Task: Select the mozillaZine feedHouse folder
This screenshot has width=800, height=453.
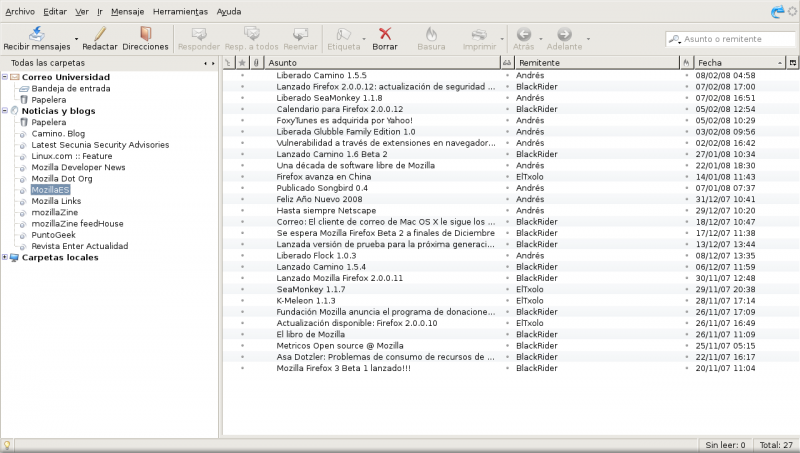Action: coord(77,223)
